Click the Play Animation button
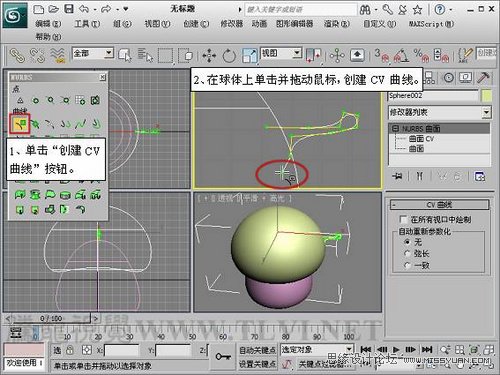Image resolution: width=500 pixels, height=375 pixels. [396, 350]
